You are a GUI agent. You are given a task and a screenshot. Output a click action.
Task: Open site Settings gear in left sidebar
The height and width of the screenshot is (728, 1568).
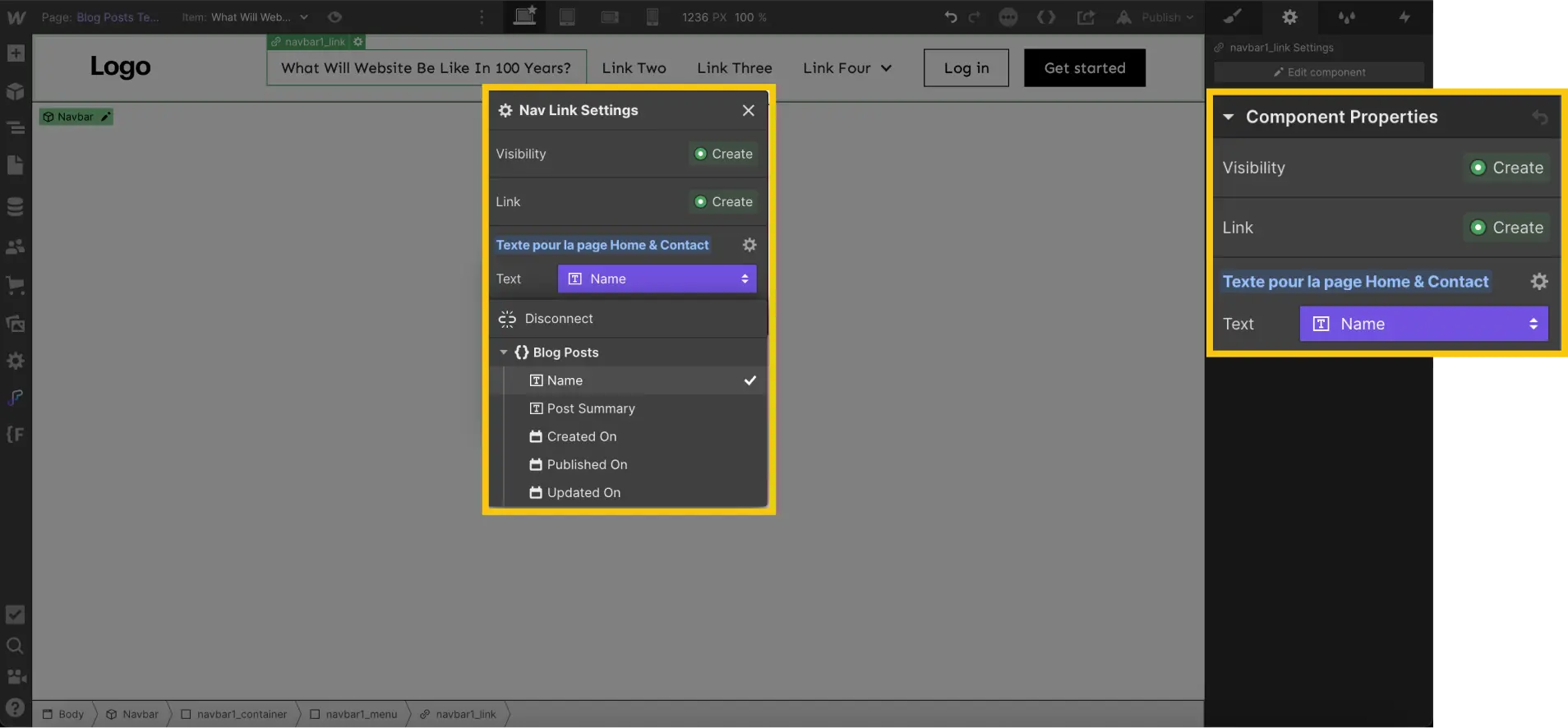pyautogui.click(x=16, y=361)
